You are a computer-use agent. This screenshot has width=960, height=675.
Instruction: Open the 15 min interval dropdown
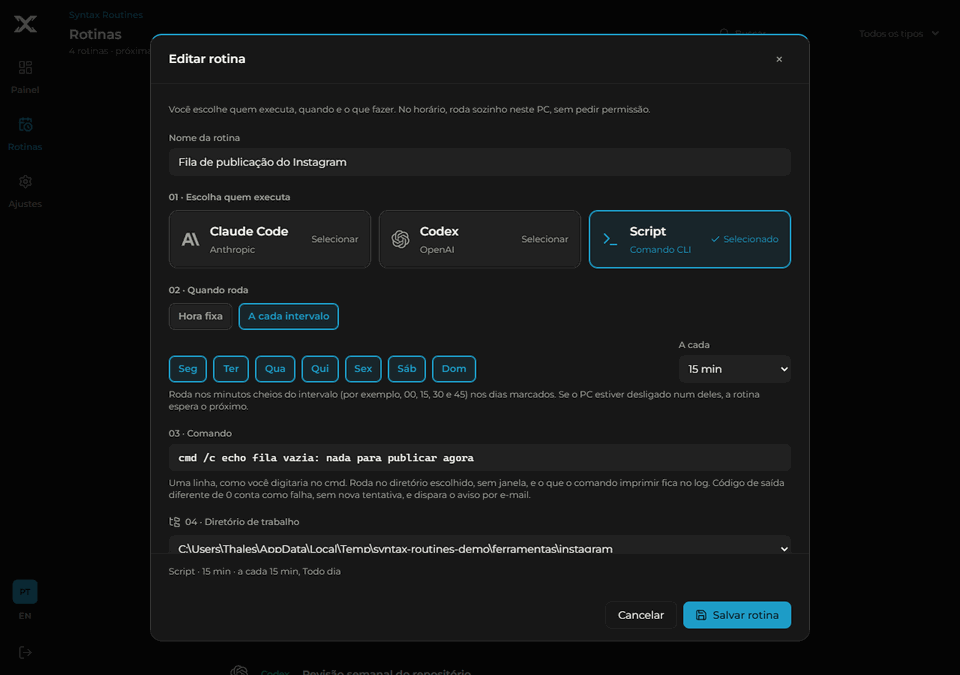point(734,369)
